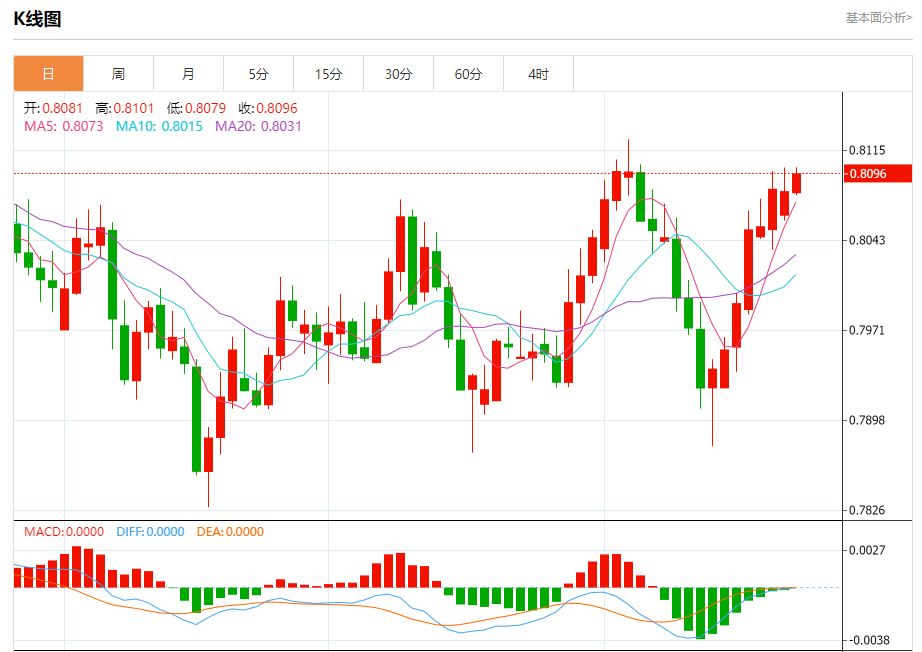Click the DIFF:0.0000 indicator label

[x=151, y=531]
